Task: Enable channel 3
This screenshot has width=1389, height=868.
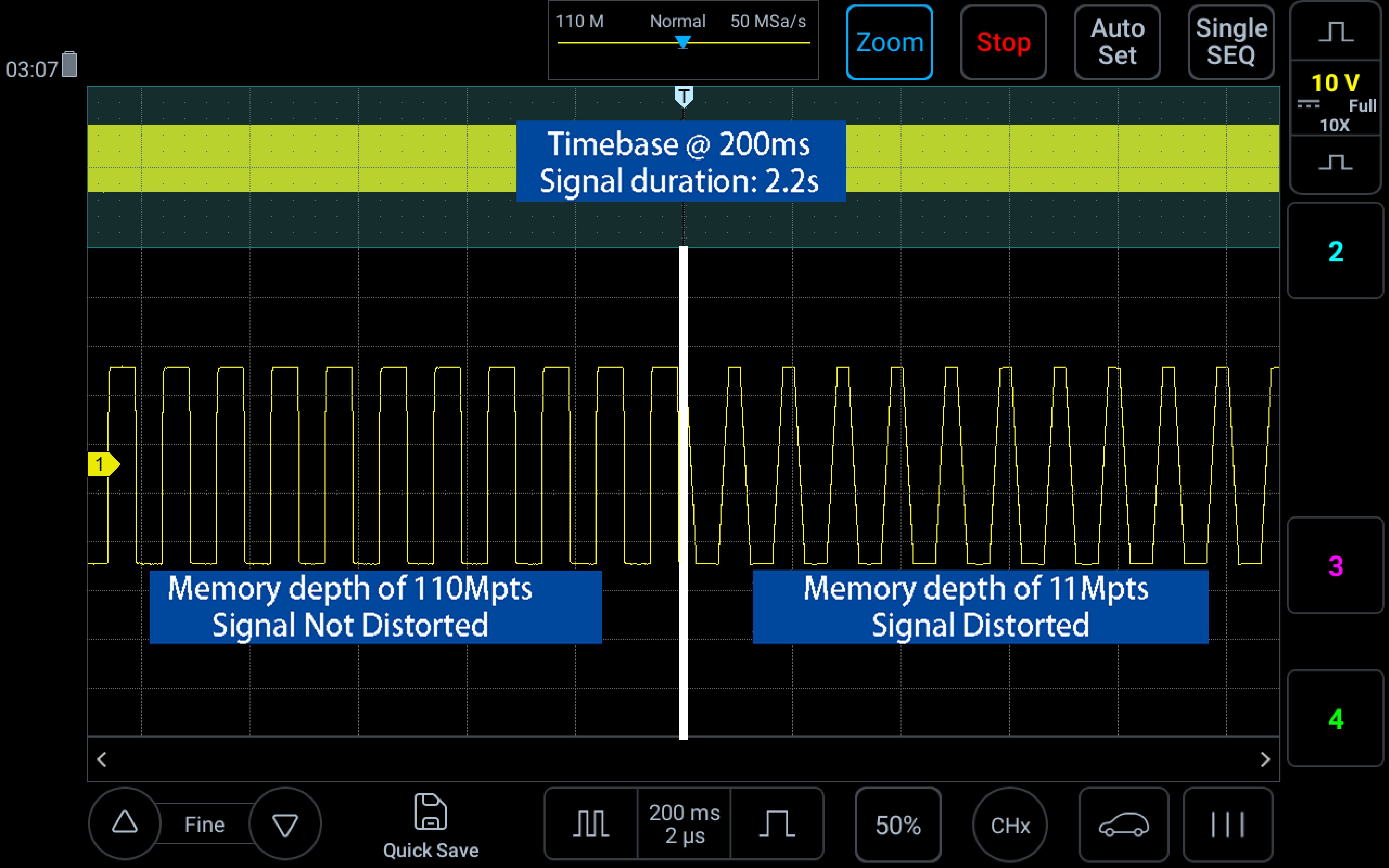Action: [1336, 566]
